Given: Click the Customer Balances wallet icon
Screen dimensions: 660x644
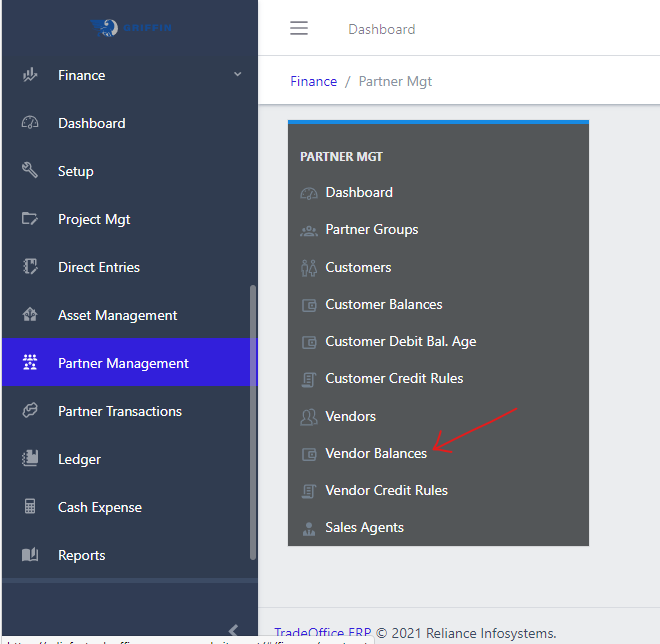Looking at the screenshot, I should (309, 305).
